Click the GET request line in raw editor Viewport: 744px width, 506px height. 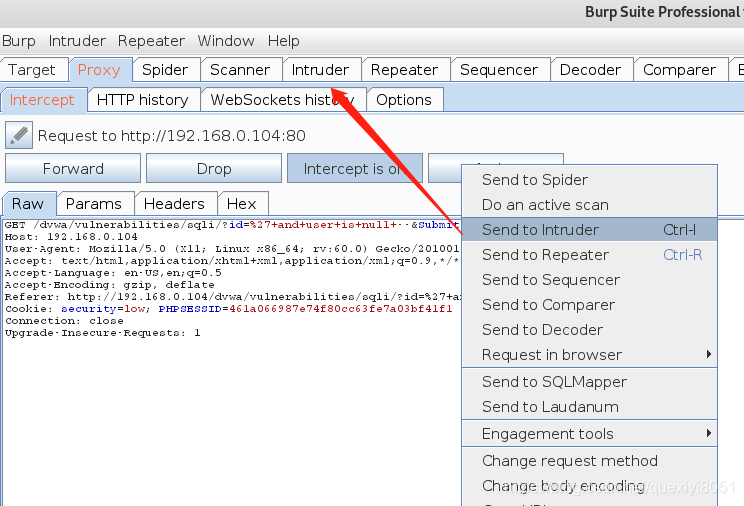232,225
